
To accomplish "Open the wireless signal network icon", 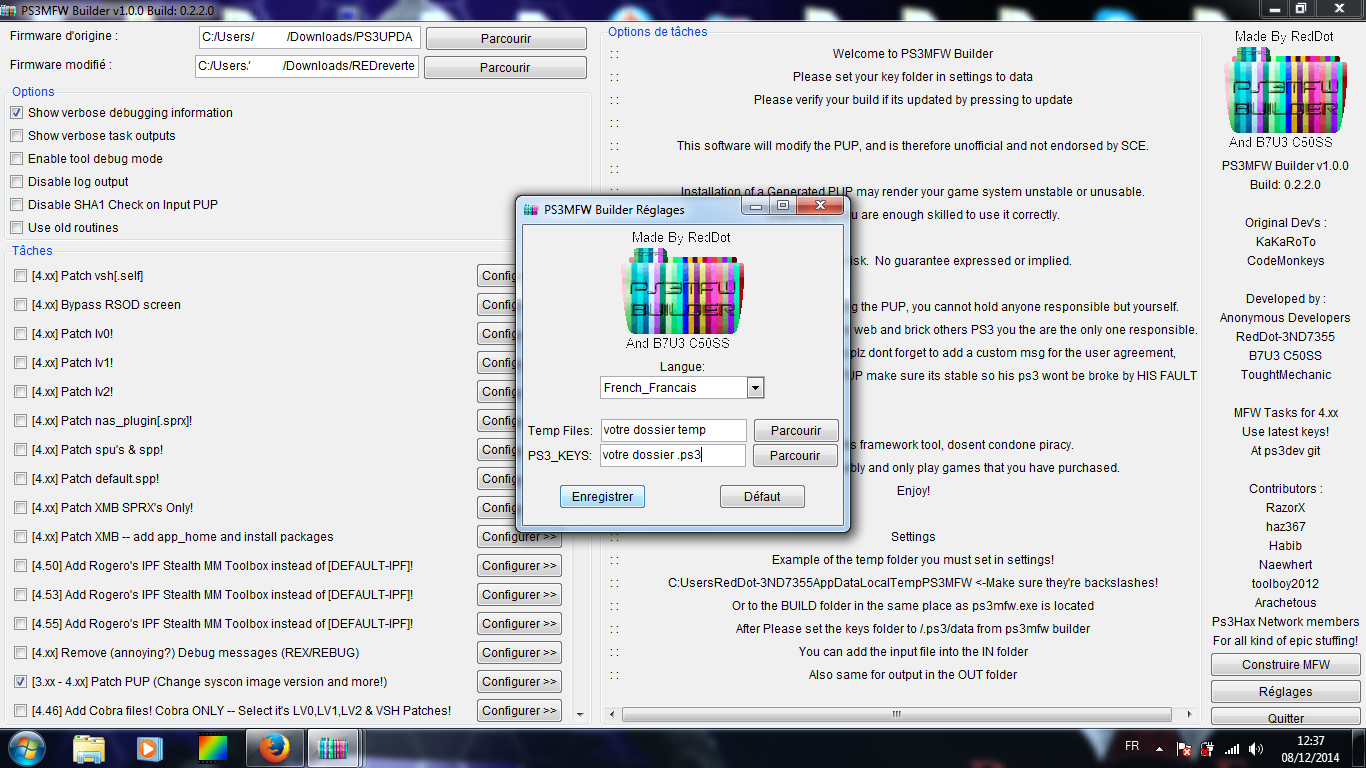I will pyautogui.click(x=1232, y=748).
